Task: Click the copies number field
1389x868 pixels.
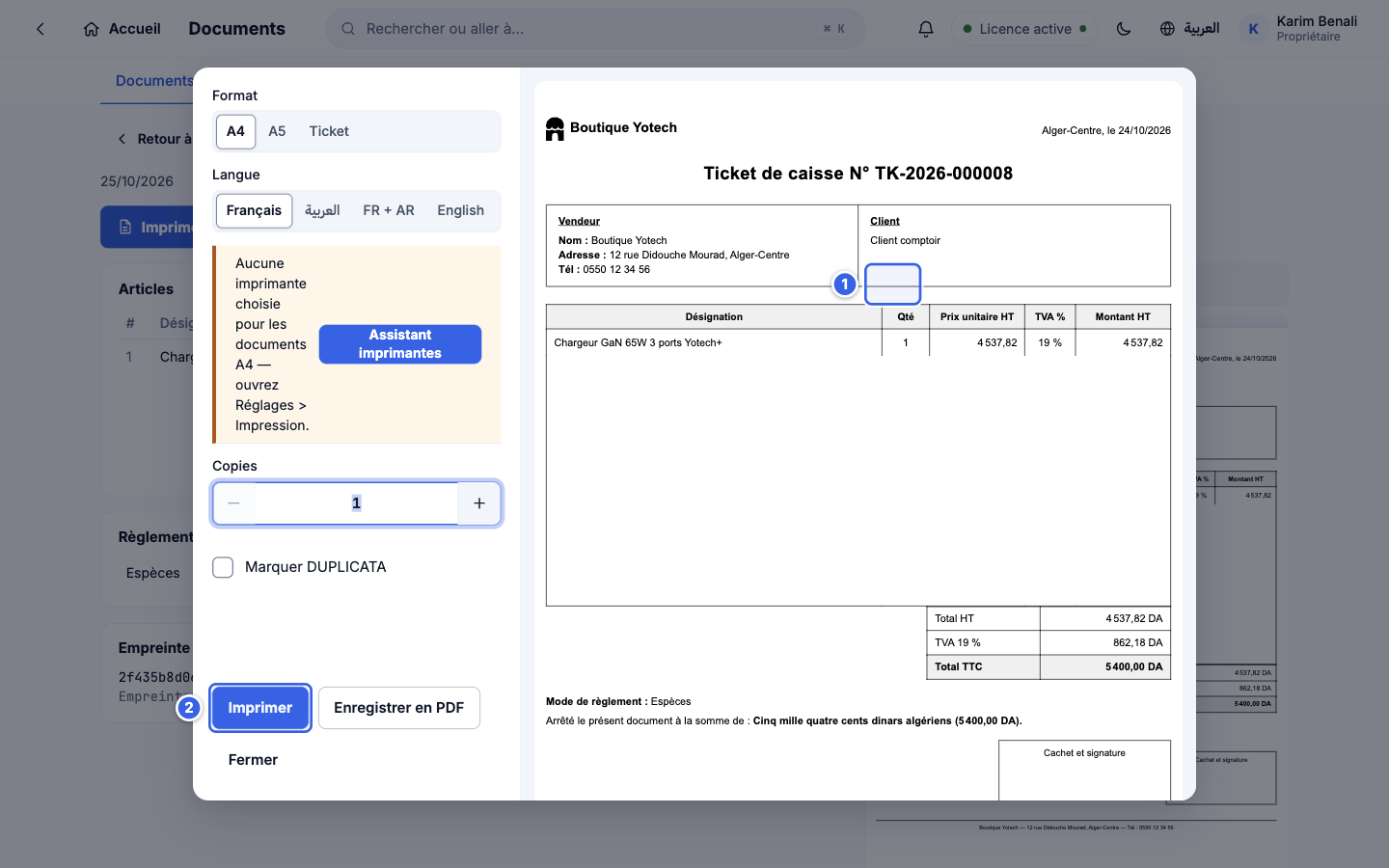Action: point(356,503)
